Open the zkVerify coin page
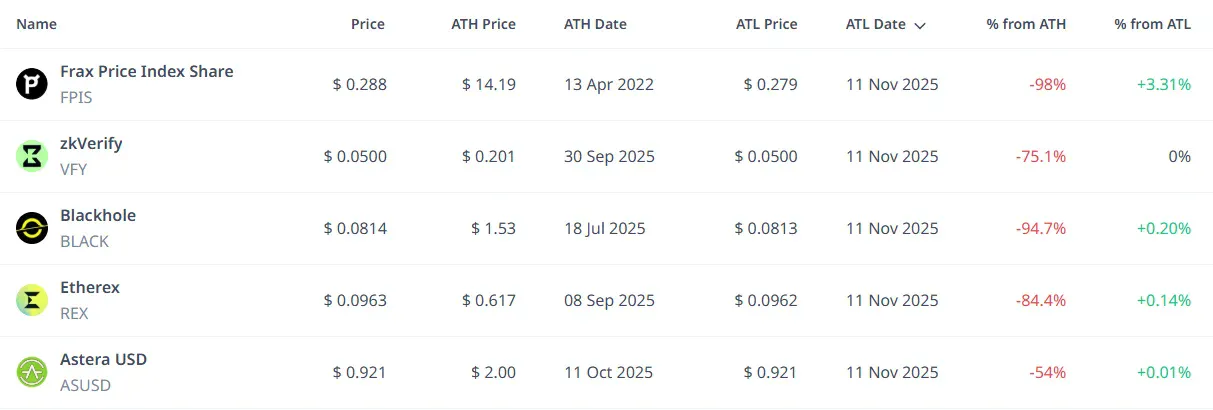 point(91,144)
